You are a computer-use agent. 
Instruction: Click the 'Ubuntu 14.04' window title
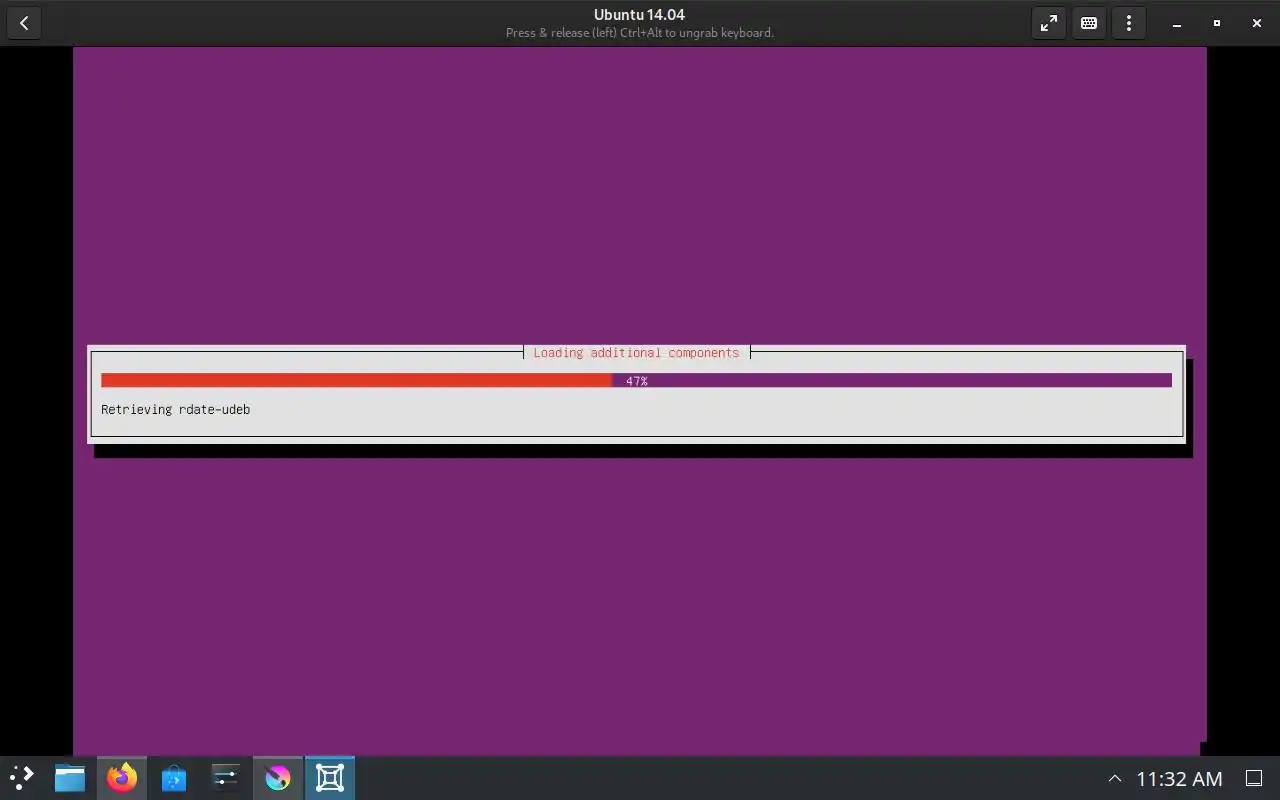639,14
